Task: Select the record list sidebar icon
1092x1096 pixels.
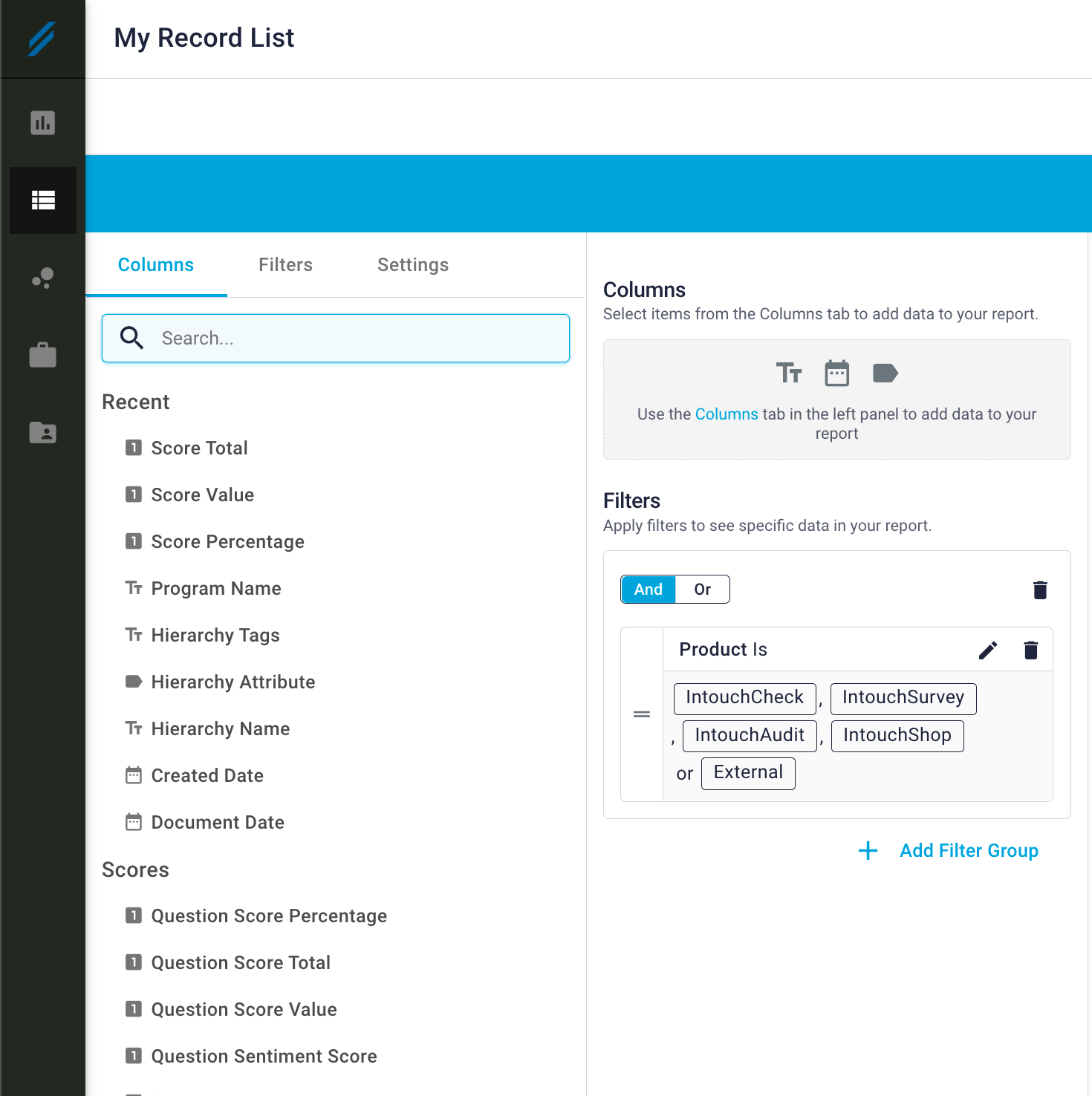Action: [42, 200]
